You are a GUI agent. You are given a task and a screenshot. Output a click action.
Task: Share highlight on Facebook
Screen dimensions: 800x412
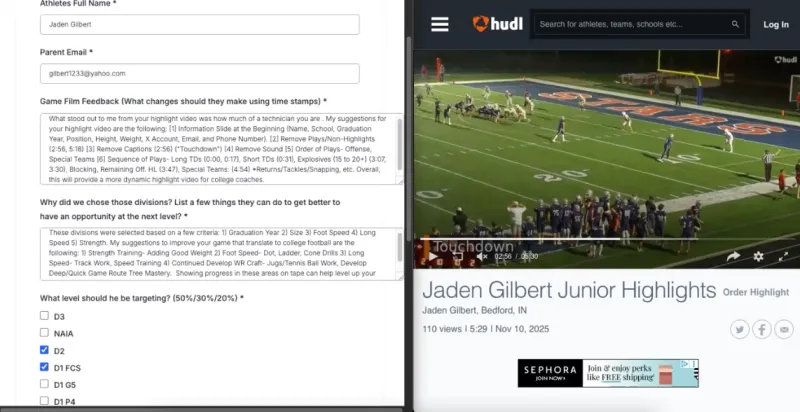(x=762, y=329)
